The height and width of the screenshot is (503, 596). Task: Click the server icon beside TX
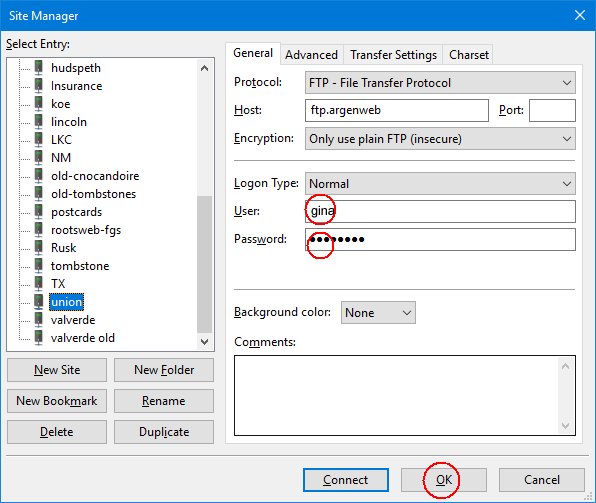click(39, 284)
